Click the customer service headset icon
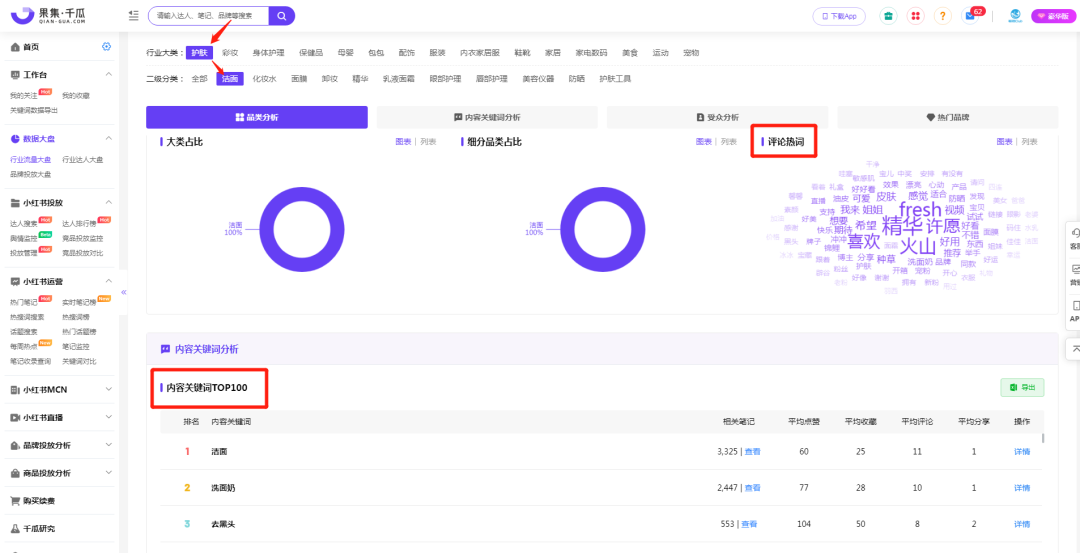 [1074, 234]
